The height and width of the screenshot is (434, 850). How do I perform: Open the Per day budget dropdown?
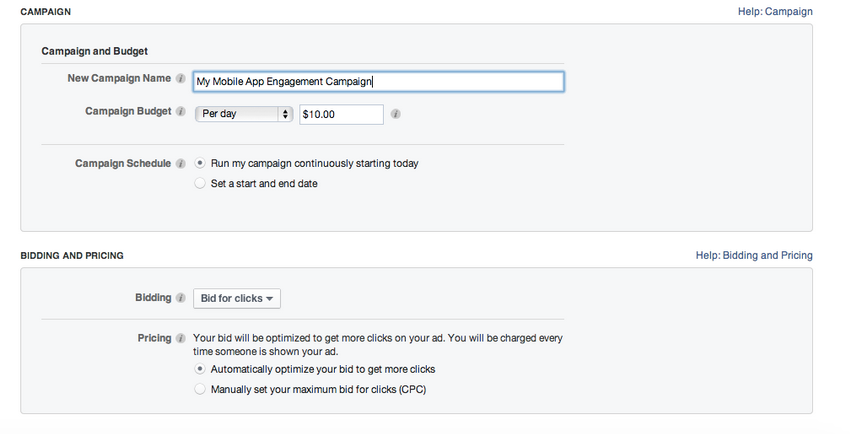coord(243,114)
